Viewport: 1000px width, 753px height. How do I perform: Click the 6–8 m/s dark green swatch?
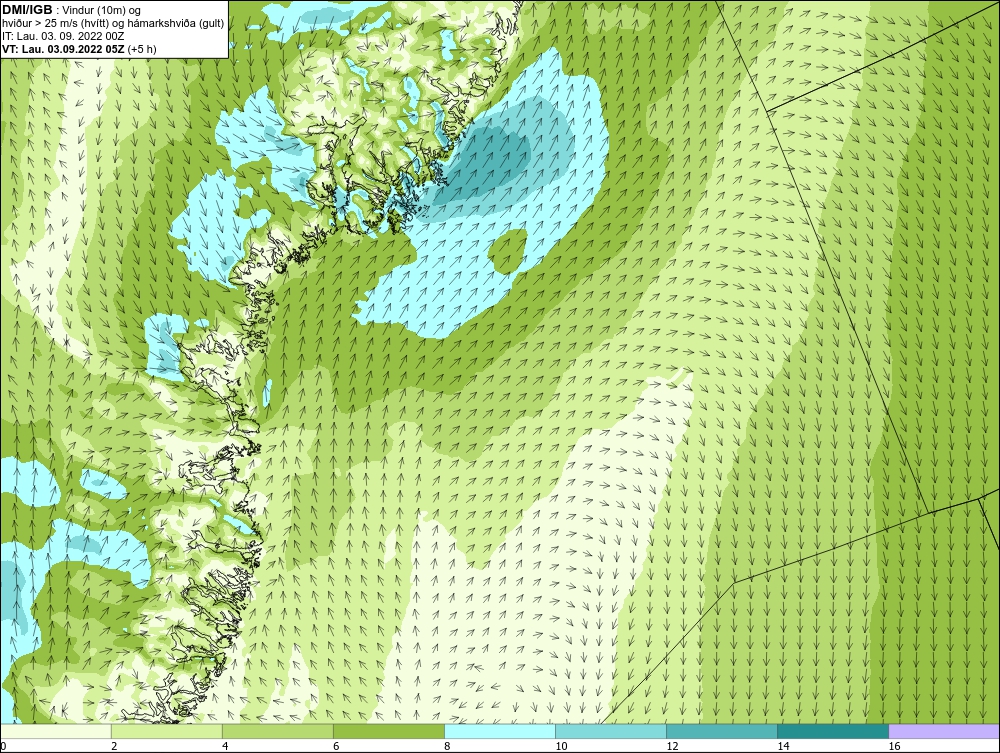(x=388, y=731)
